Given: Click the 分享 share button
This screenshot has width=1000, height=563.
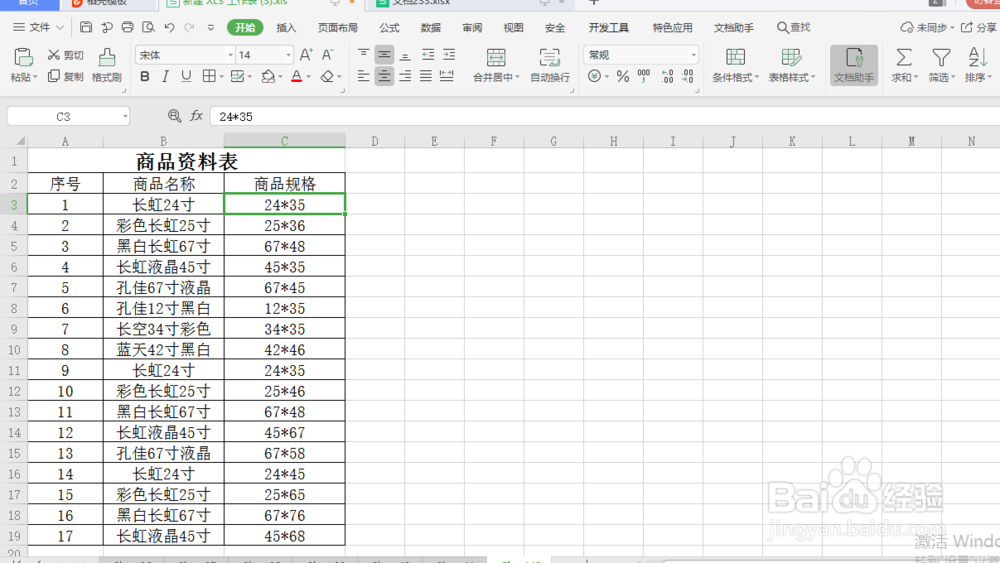Looking at the screenshot, I should tap(979, 27).
